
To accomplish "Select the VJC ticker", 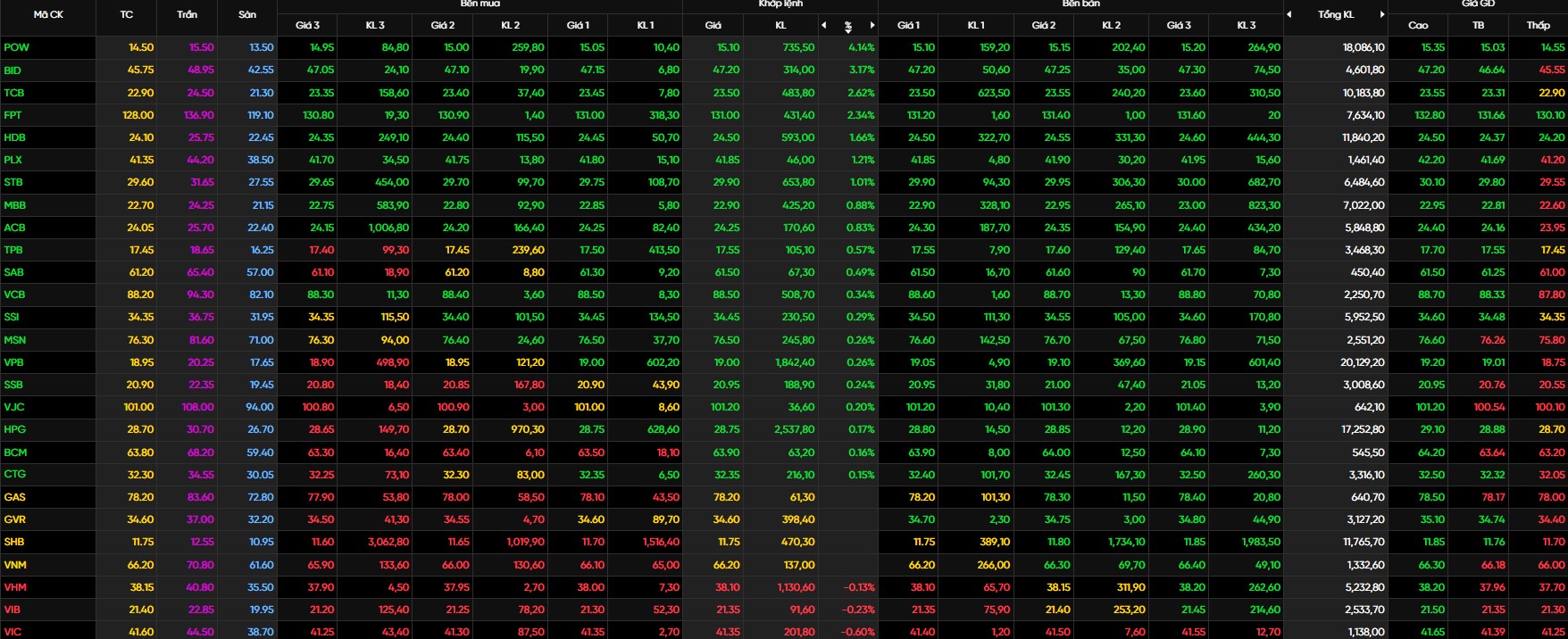I will point(13,407).
